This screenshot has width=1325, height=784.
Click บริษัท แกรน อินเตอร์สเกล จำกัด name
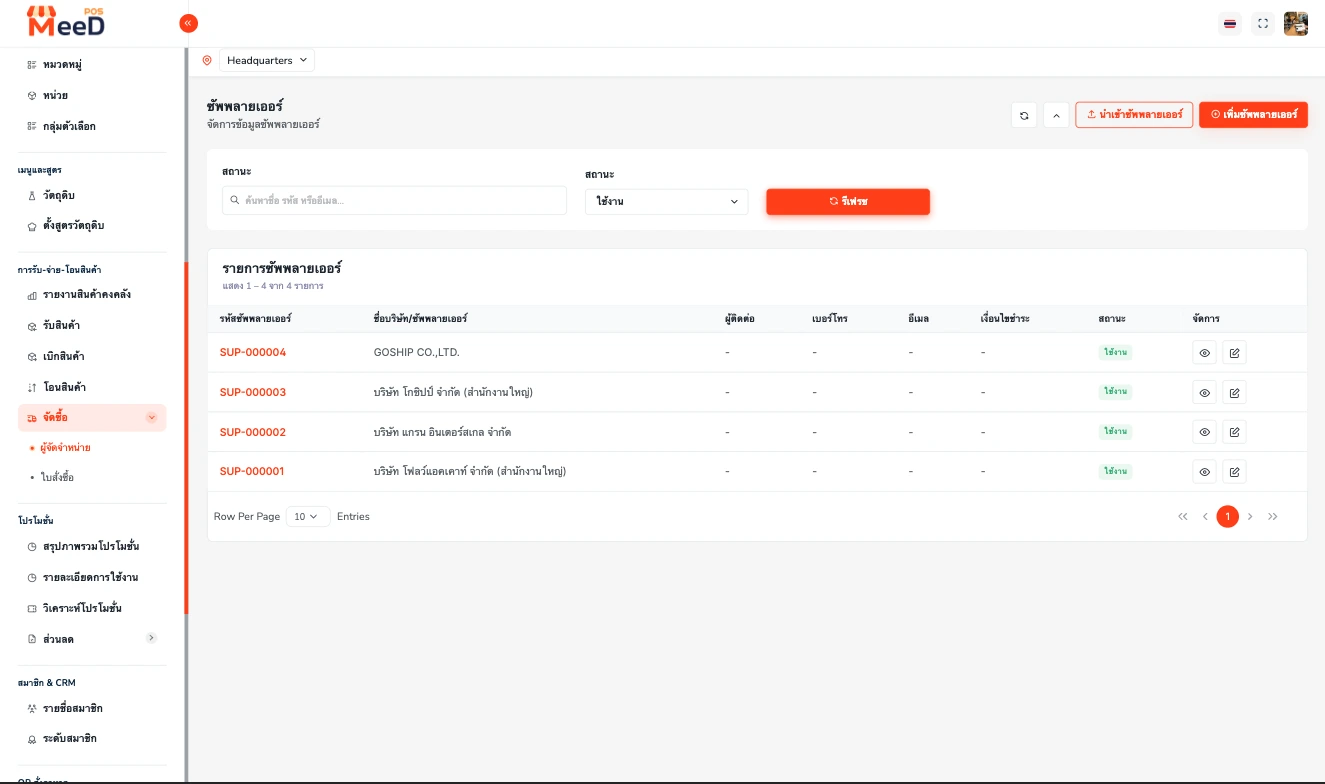(442, 432)
